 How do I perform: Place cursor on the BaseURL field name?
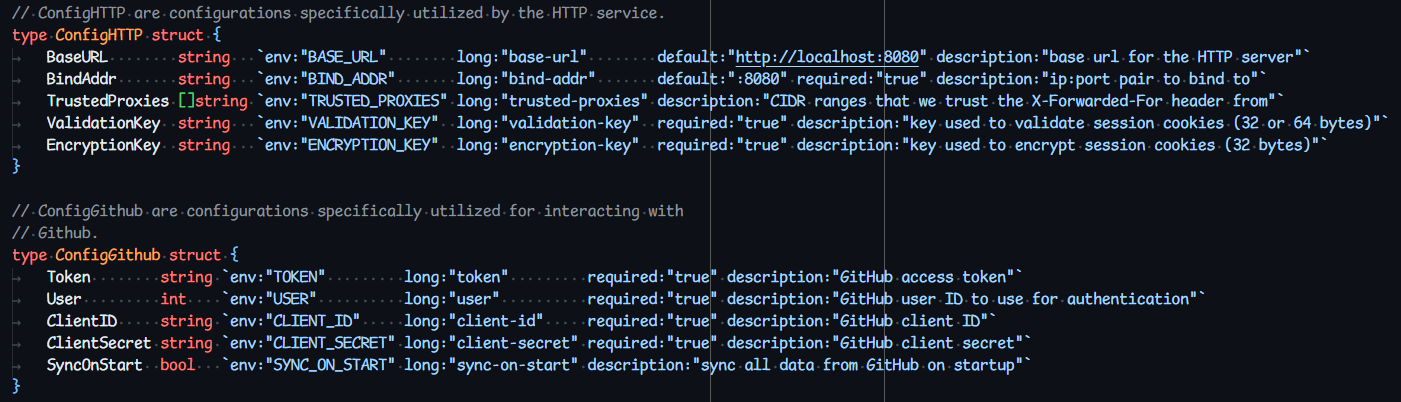pos(78,56)
